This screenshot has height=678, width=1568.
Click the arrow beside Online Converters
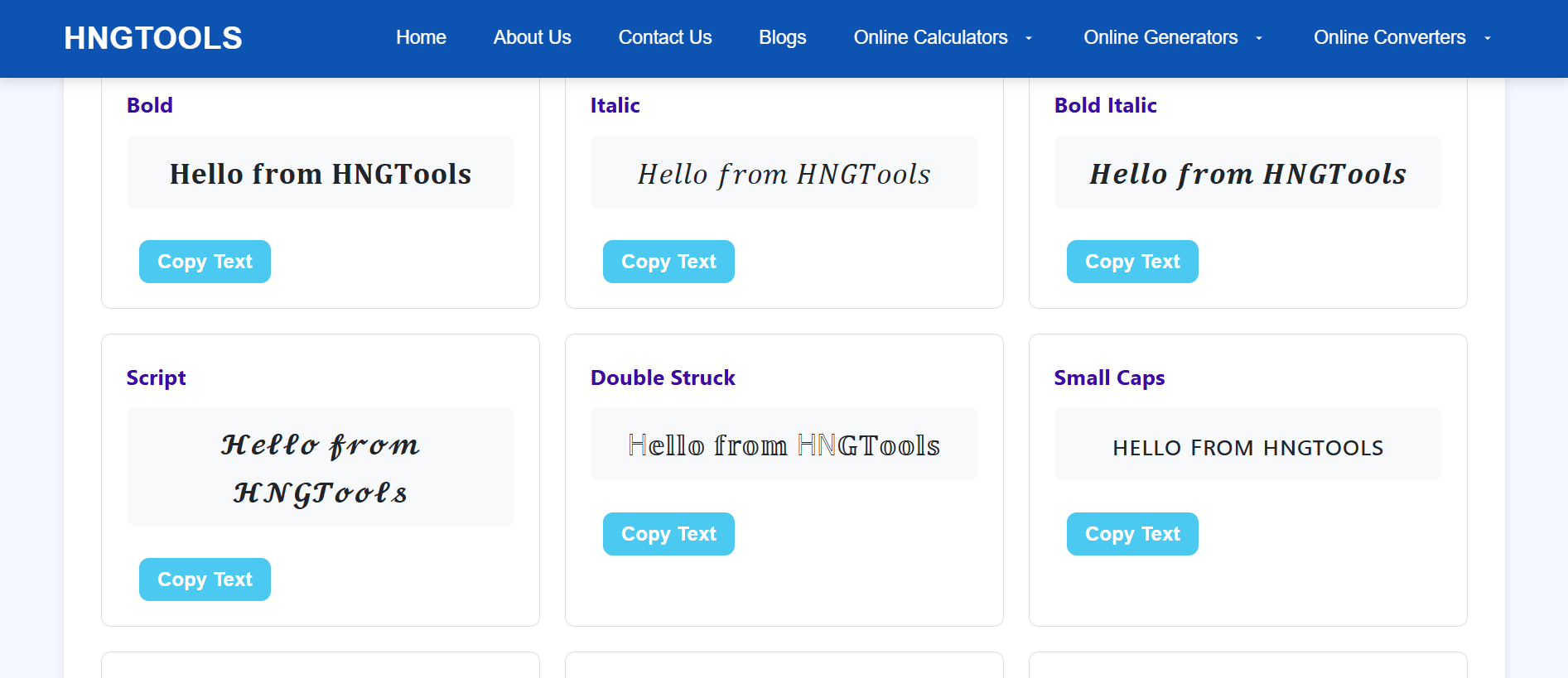1488,38
